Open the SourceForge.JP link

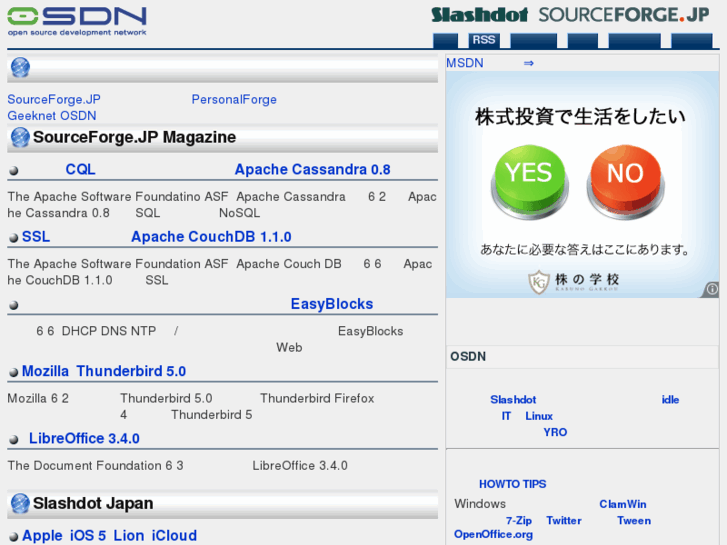click(54, 100)
